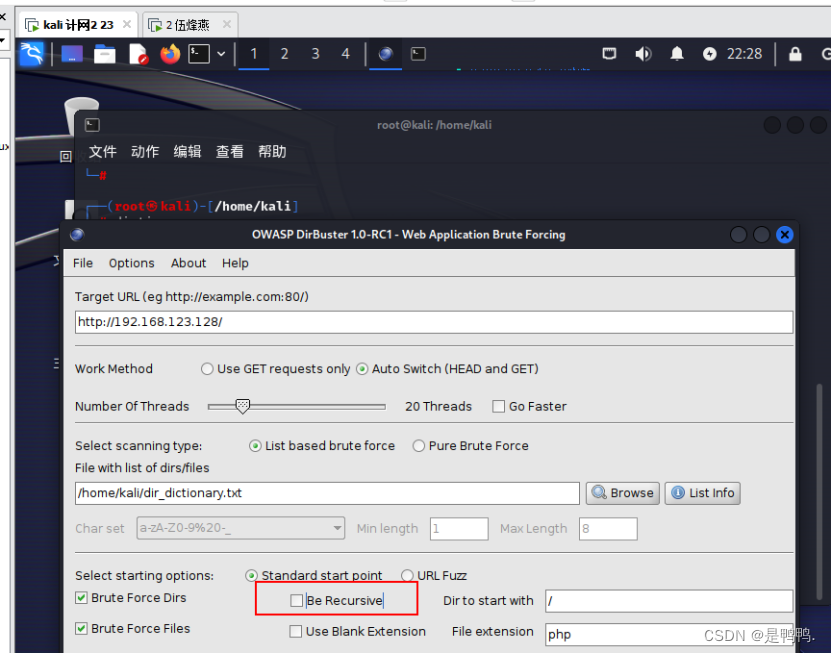Open the volume control tray icon
Screen dimensions: 831x653
[643, 54]
